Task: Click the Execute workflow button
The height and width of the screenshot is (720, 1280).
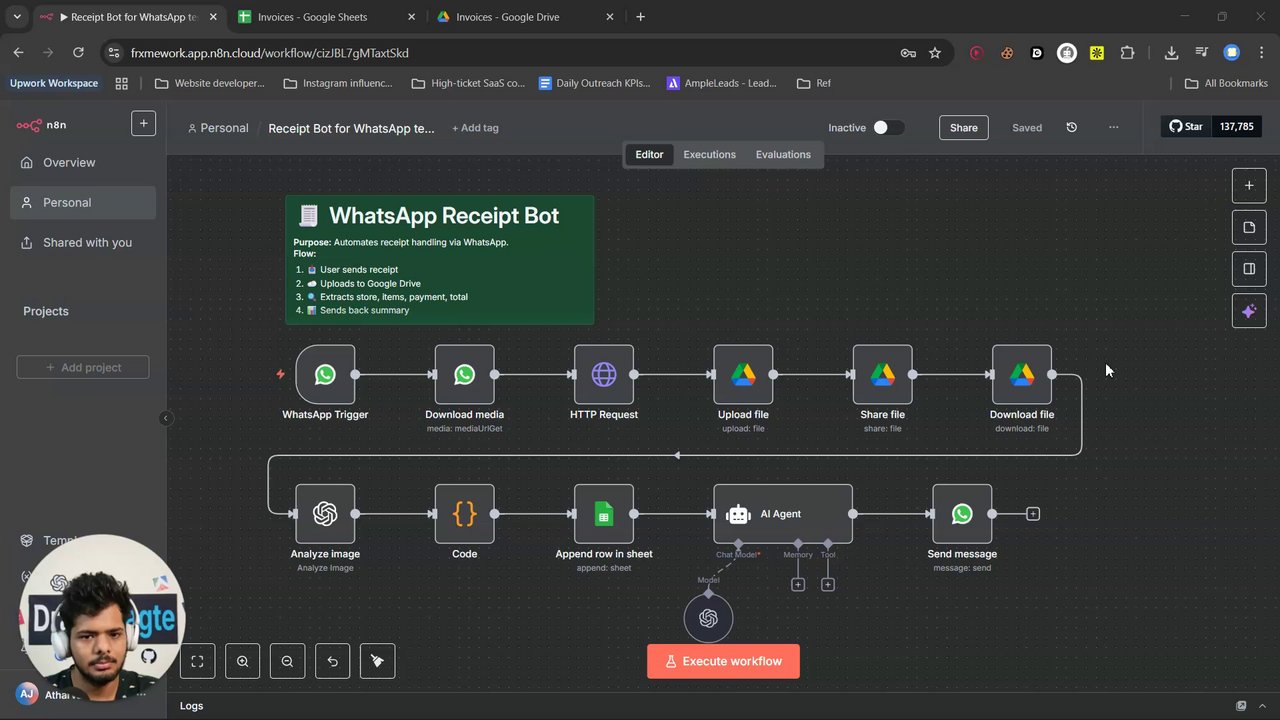Action: 723,661
